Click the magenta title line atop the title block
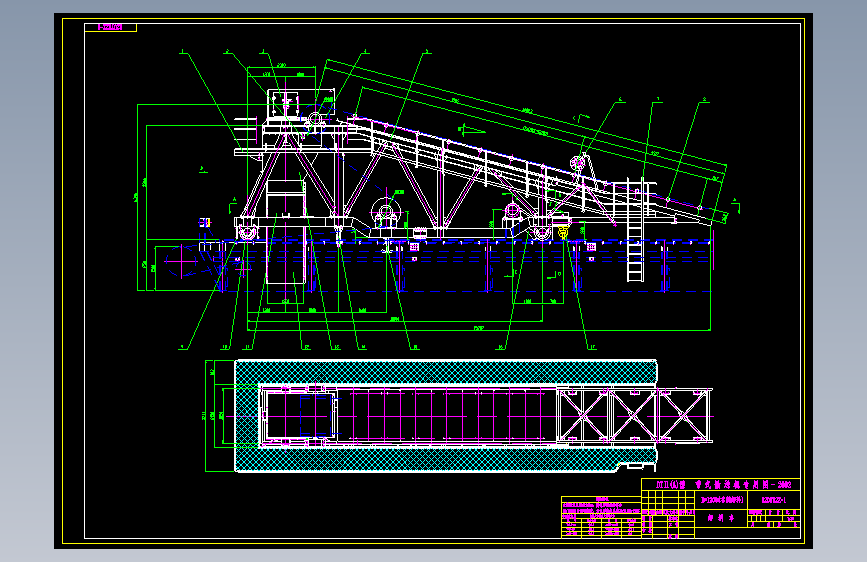 [722, 485]
